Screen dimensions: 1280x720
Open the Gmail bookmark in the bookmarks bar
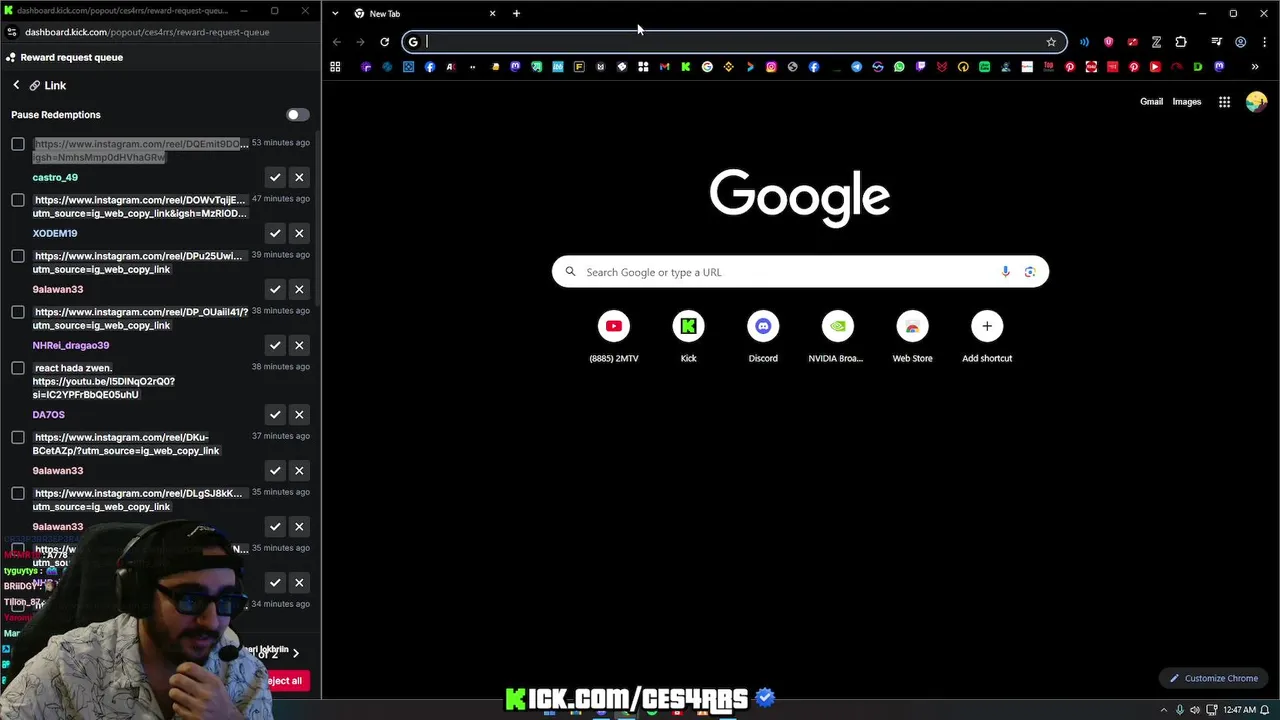pyautogui.click(x=665, y=67)
